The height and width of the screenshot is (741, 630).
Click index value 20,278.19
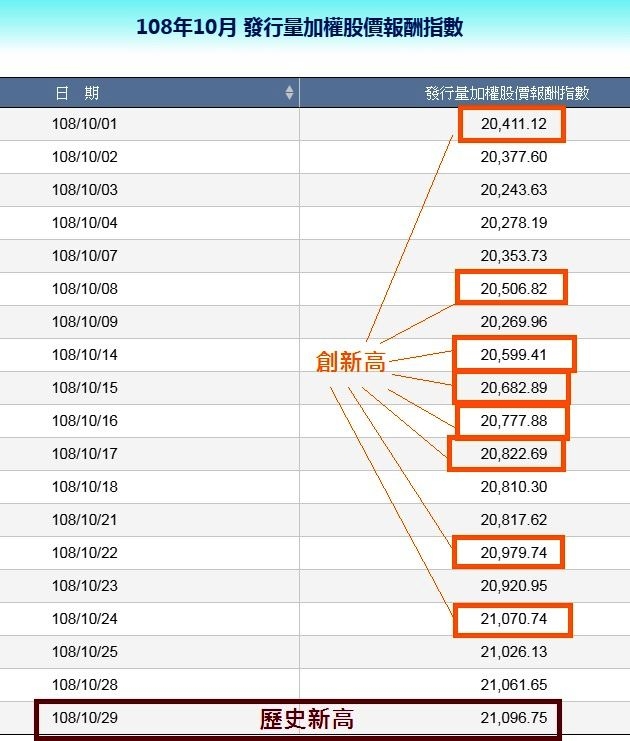514,223
